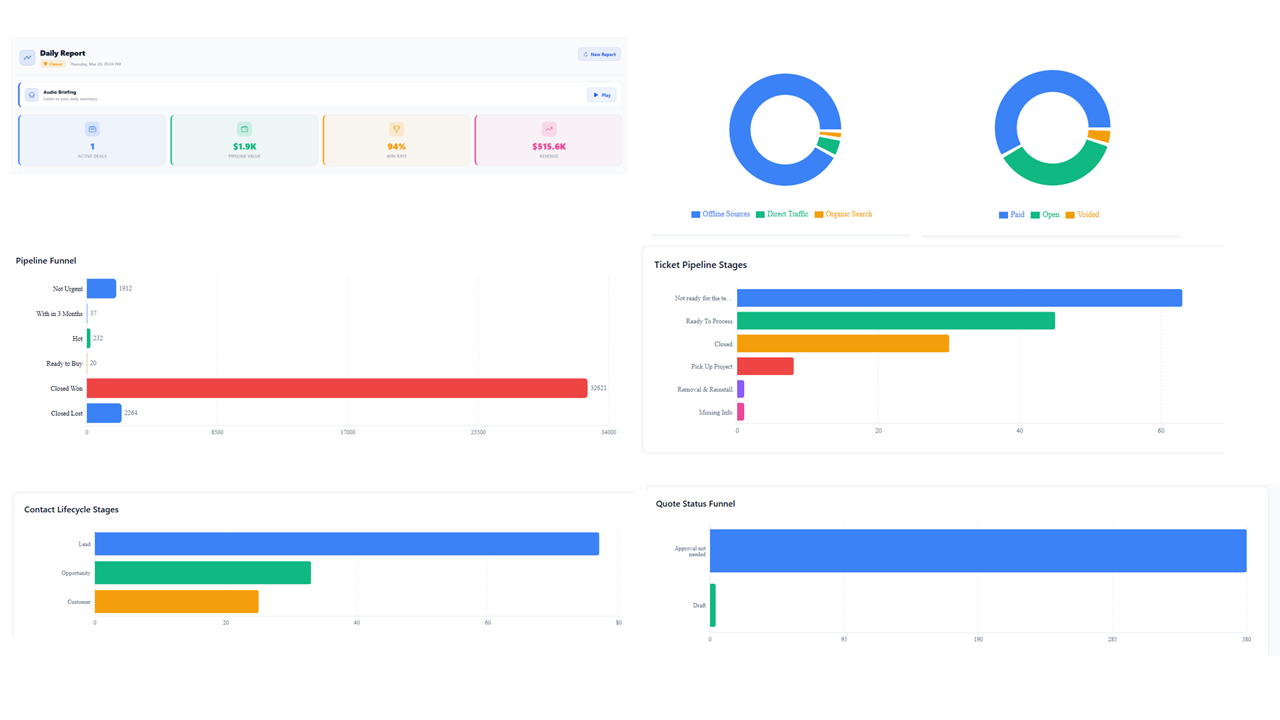This screenshot has height=720, width=1280.
Task: Toggle the Offline Sources legend entry
Action: pyautogui.click(x=720, y=214)
